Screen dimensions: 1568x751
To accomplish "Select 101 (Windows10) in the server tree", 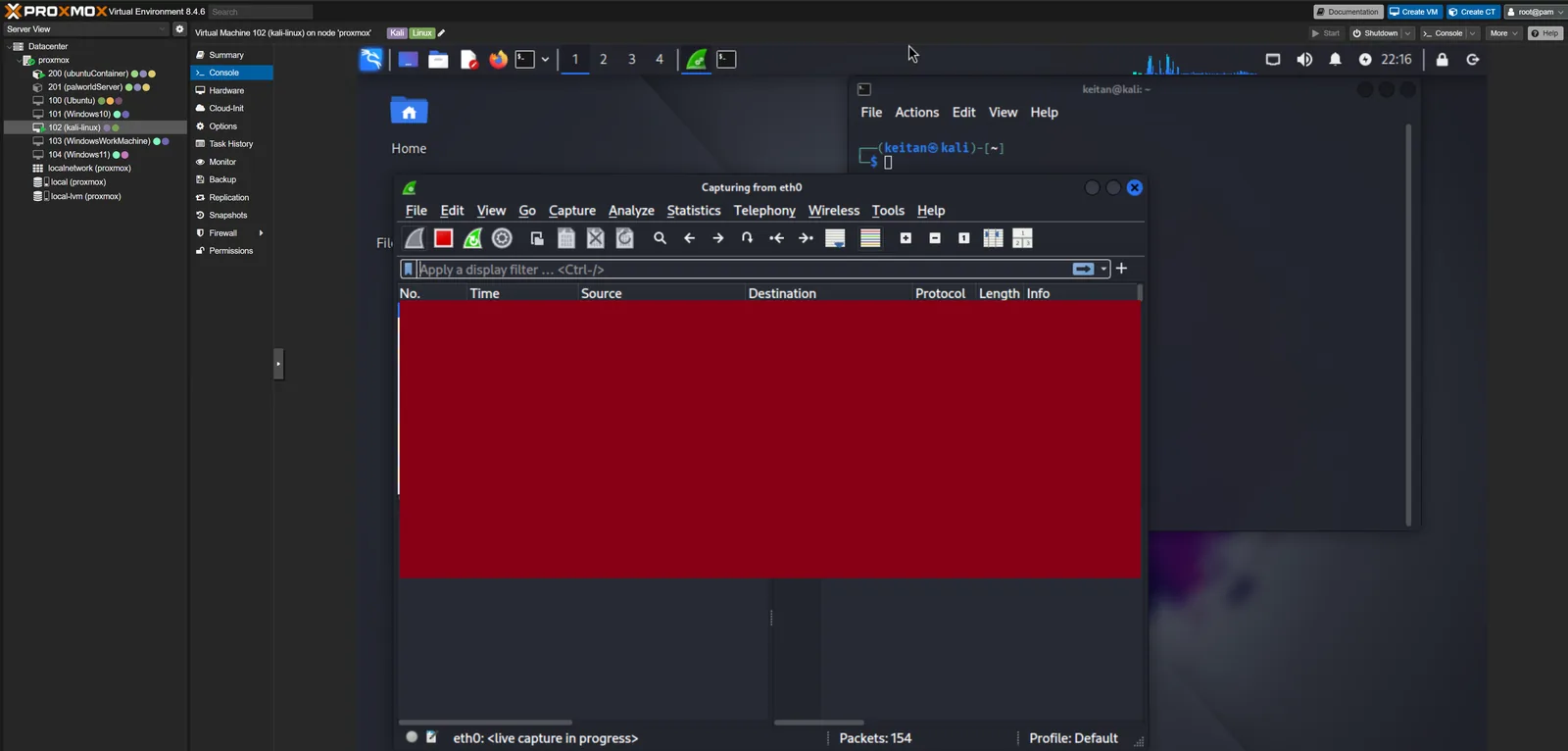I will pyautogui.click(x=79, y=114).
